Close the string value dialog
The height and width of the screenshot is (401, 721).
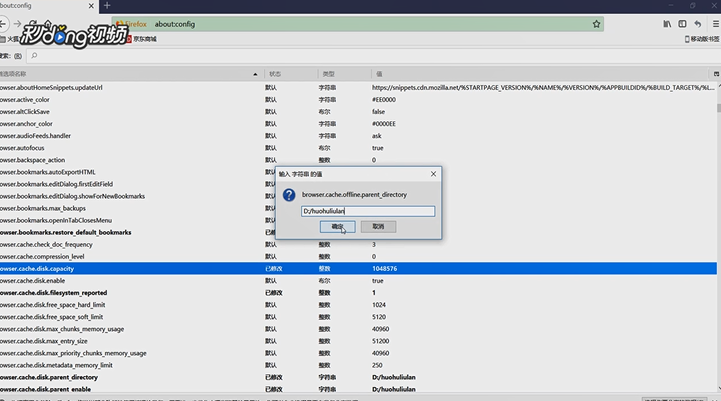tap(433, 174)
